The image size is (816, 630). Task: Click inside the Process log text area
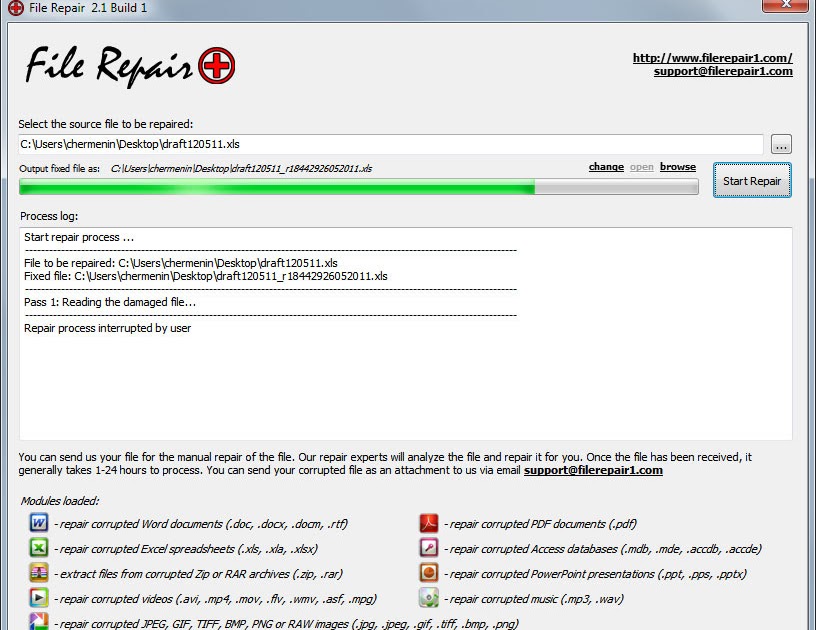pos(406,333)
